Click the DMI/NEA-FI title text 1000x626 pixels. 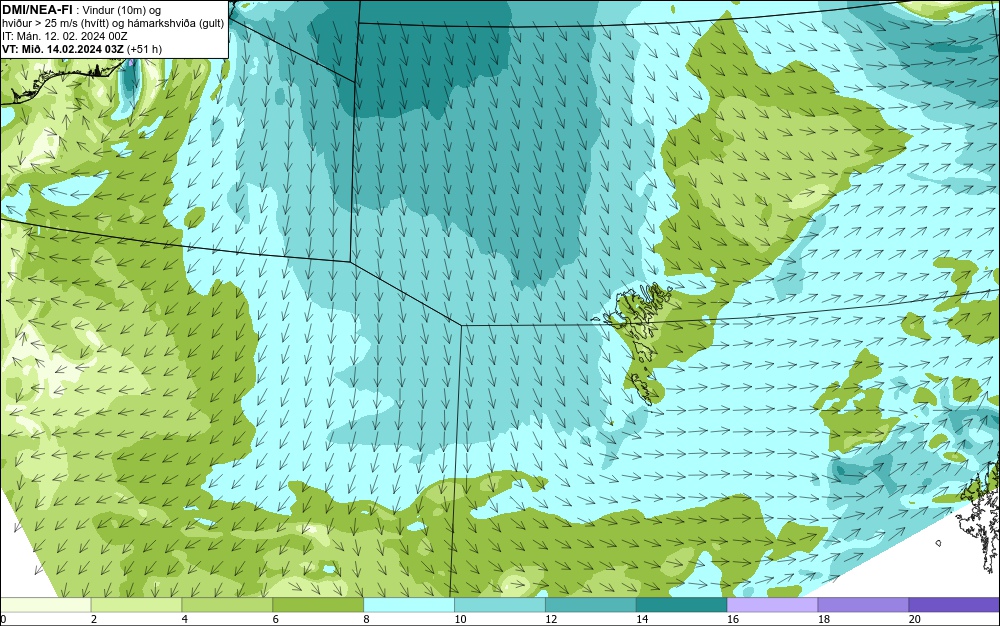pos(37,10)
